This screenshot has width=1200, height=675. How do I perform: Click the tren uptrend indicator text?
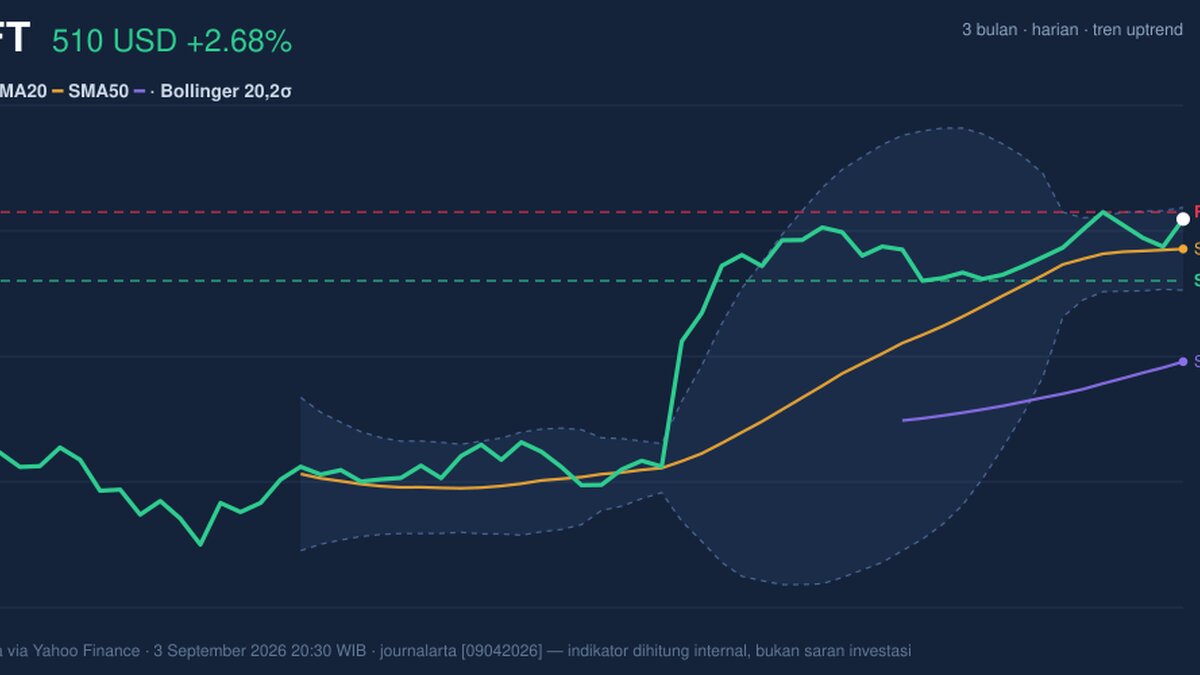coord(1137,30)
